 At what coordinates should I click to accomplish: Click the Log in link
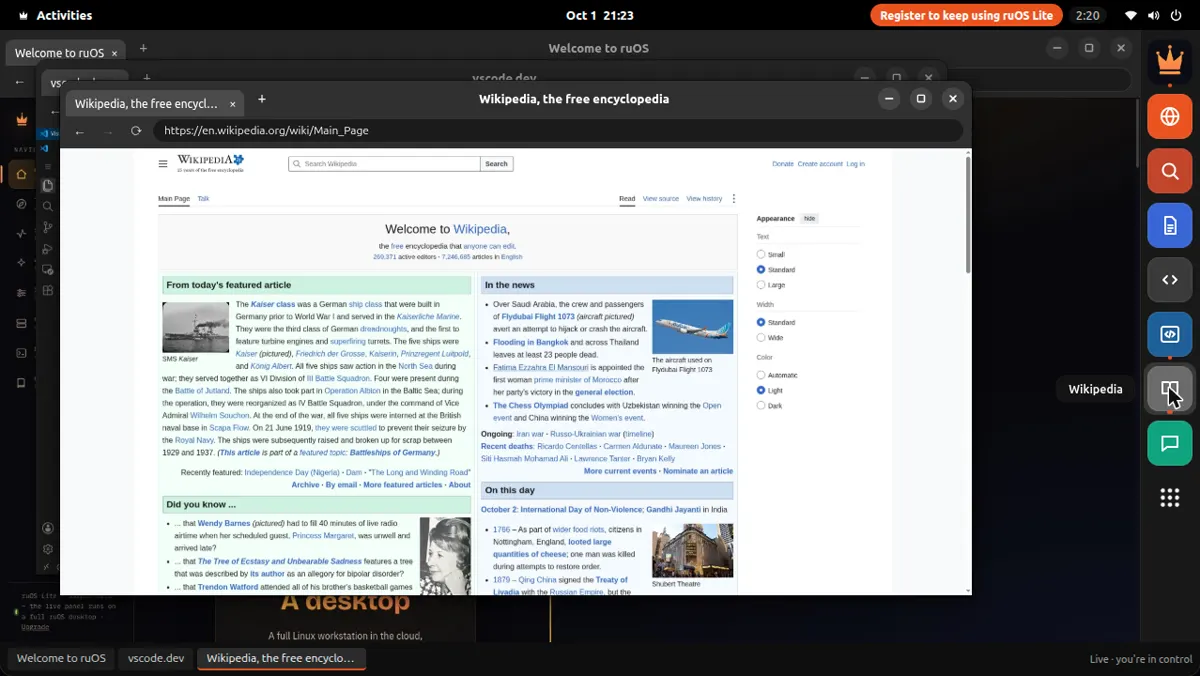856,164
